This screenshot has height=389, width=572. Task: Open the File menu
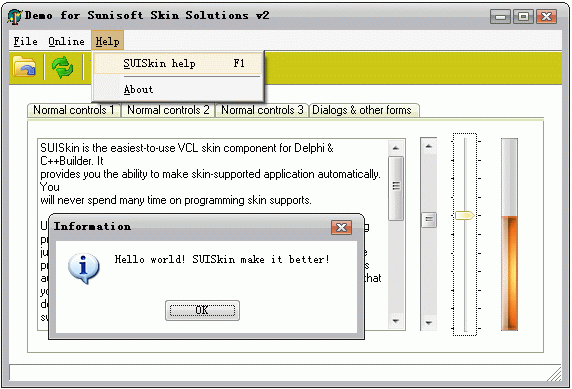pos(25,41)
